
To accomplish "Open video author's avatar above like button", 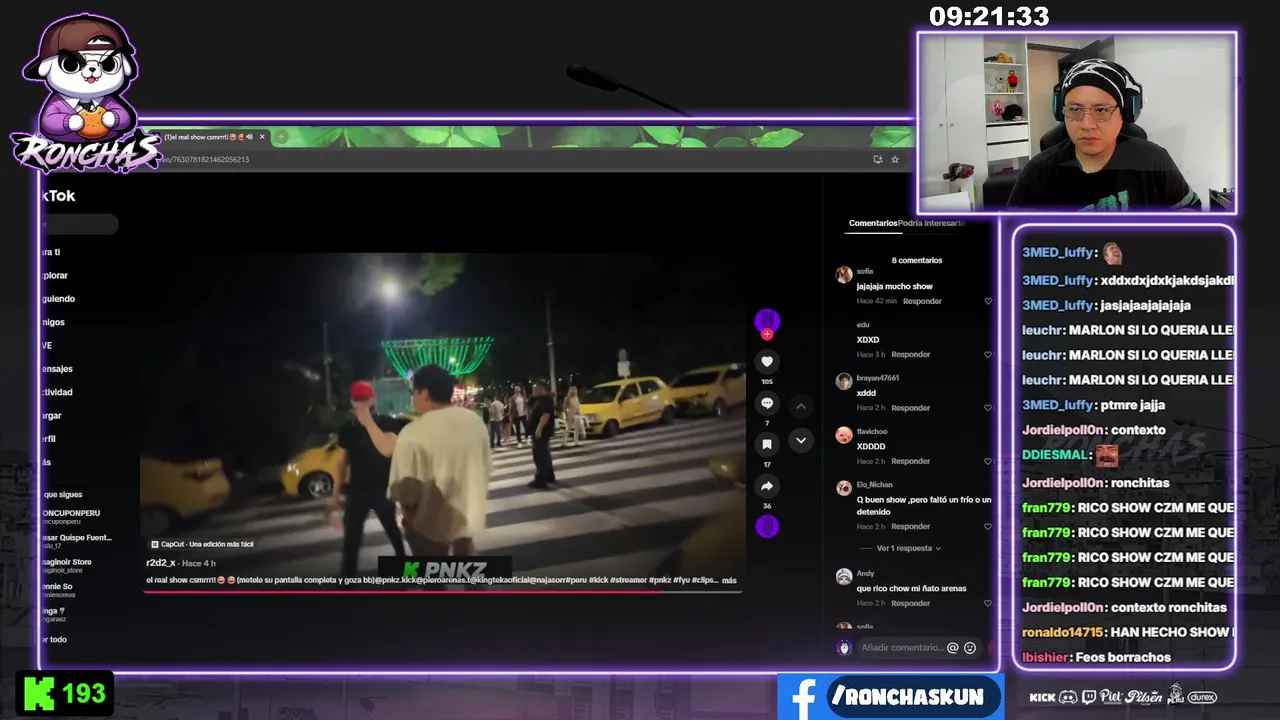I will (x=767, y=321).
